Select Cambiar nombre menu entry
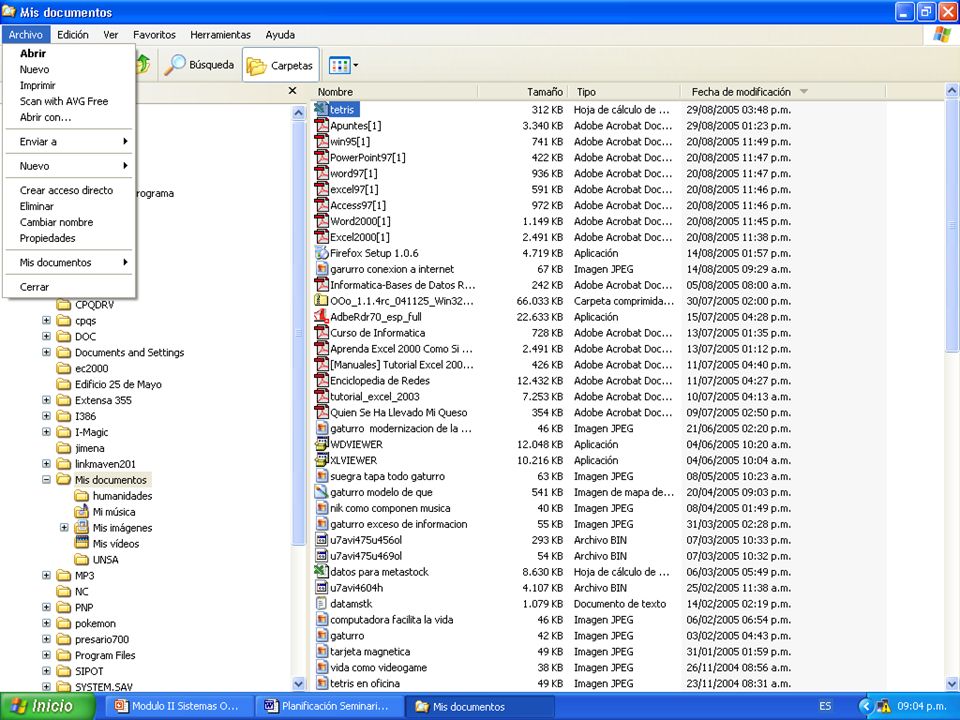The width and height of the screenshot is (960, 720). pyautogui.click(x=69, y=222)
